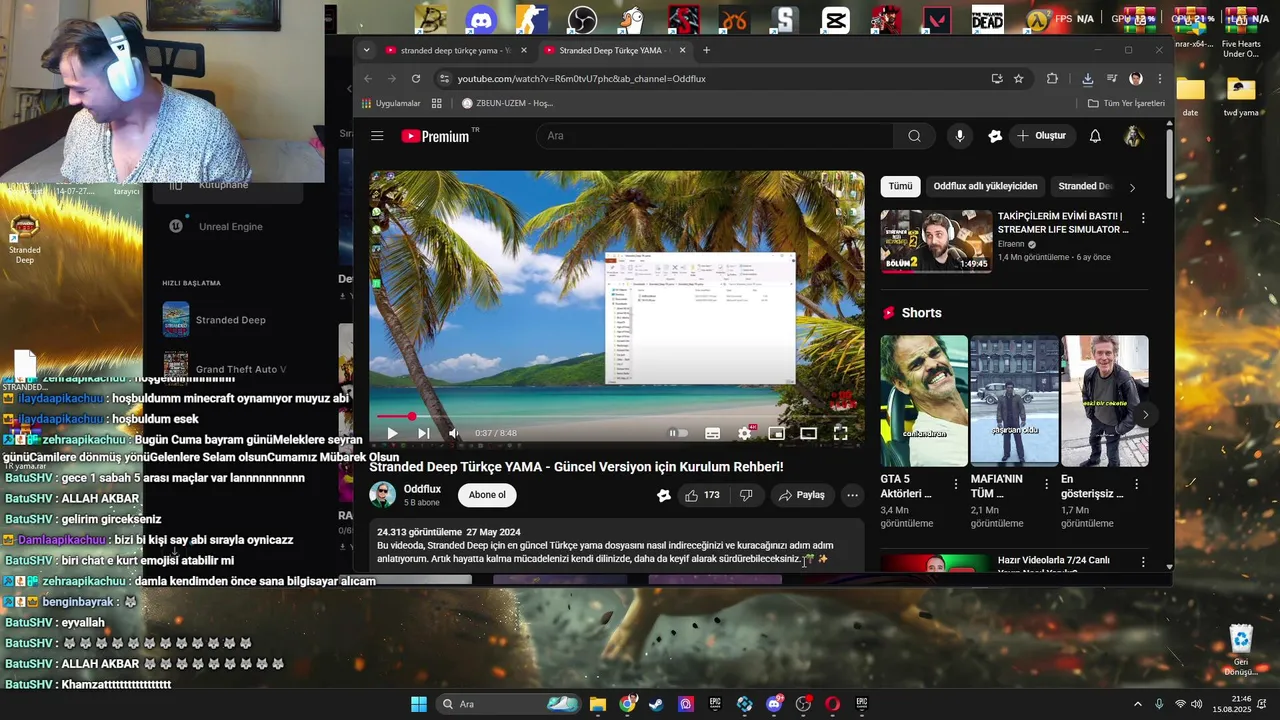The image size is (1280, 720).
Task: Launch the Valorant desktop shortcut
Action: 937,19
